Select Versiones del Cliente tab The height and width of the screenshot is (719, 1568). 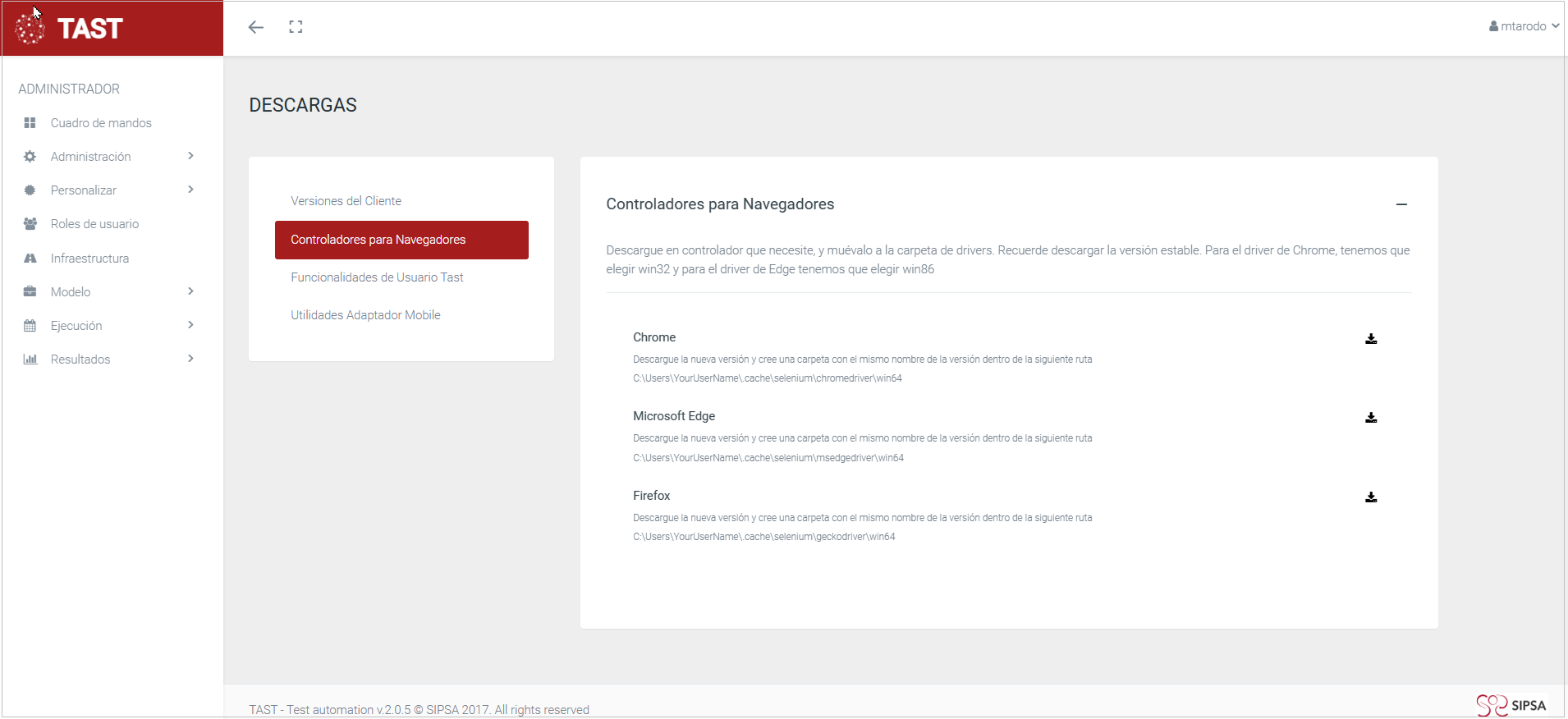pos(346,201)
